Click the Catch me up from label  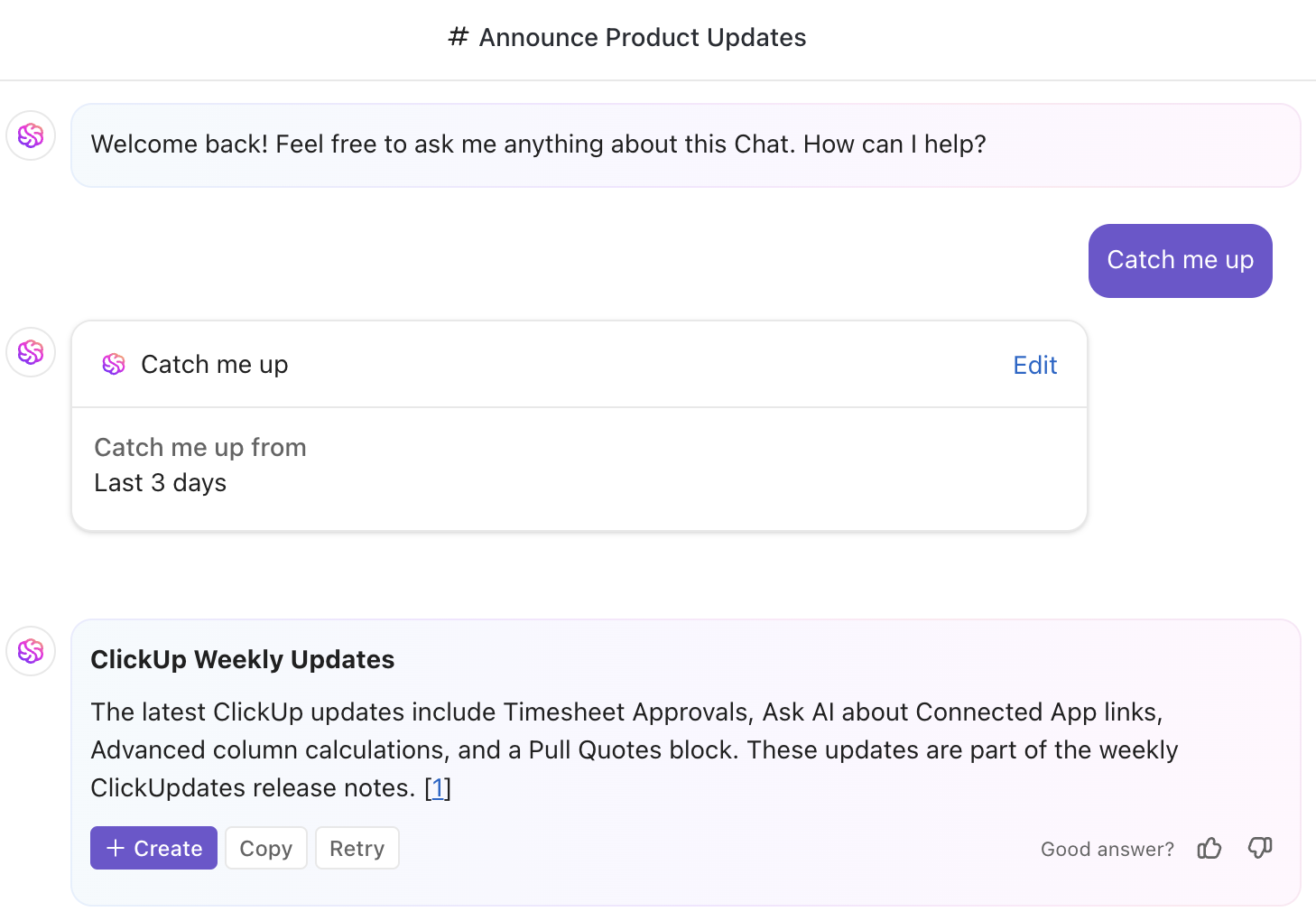click(199, 447)
